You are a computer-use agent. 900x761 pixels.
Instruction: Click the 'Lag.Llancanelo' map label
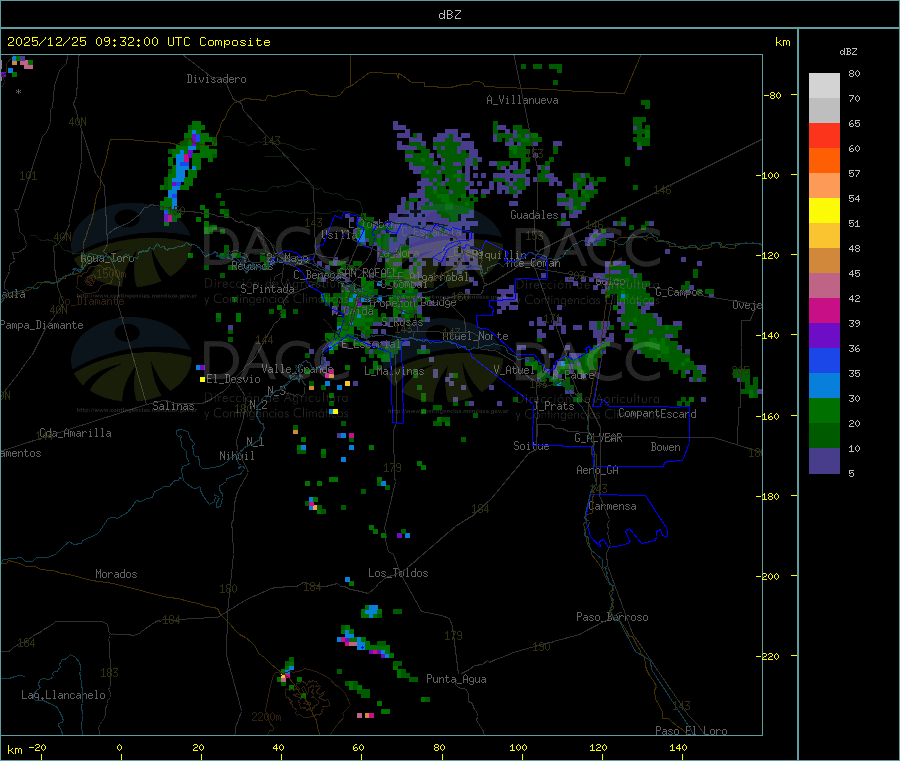coord(63,695)
